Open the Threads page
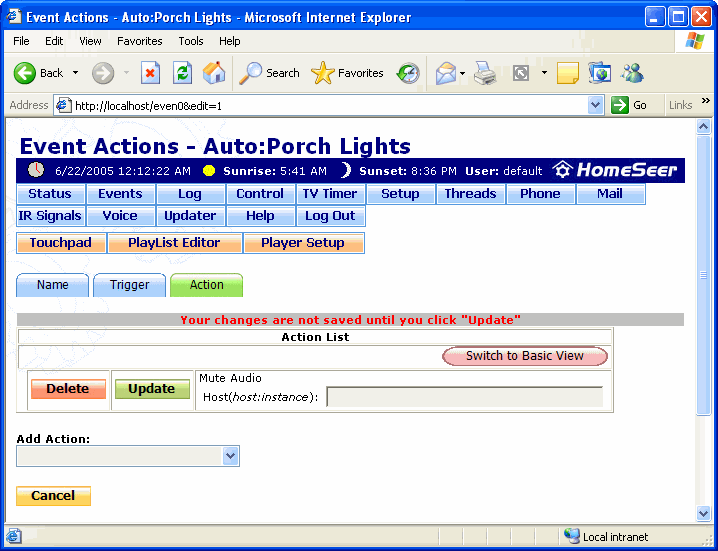This screenshot has width=718, height=551. pyautogui.click(x=470, y=194)
